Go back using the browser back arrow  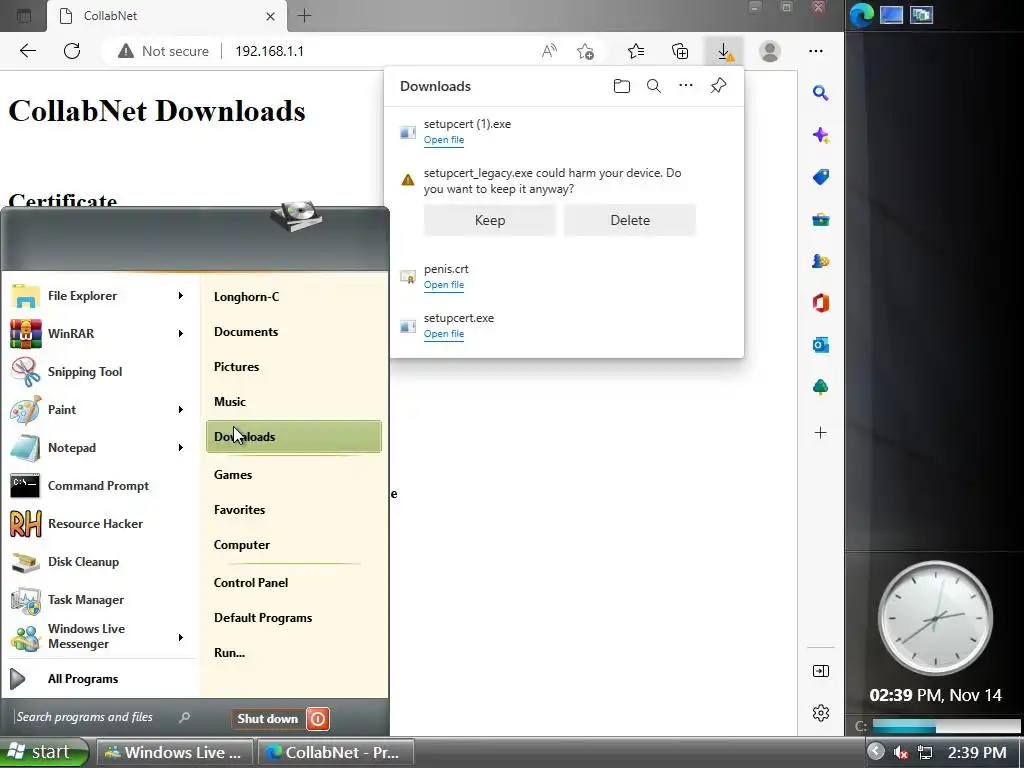(27, 51)
